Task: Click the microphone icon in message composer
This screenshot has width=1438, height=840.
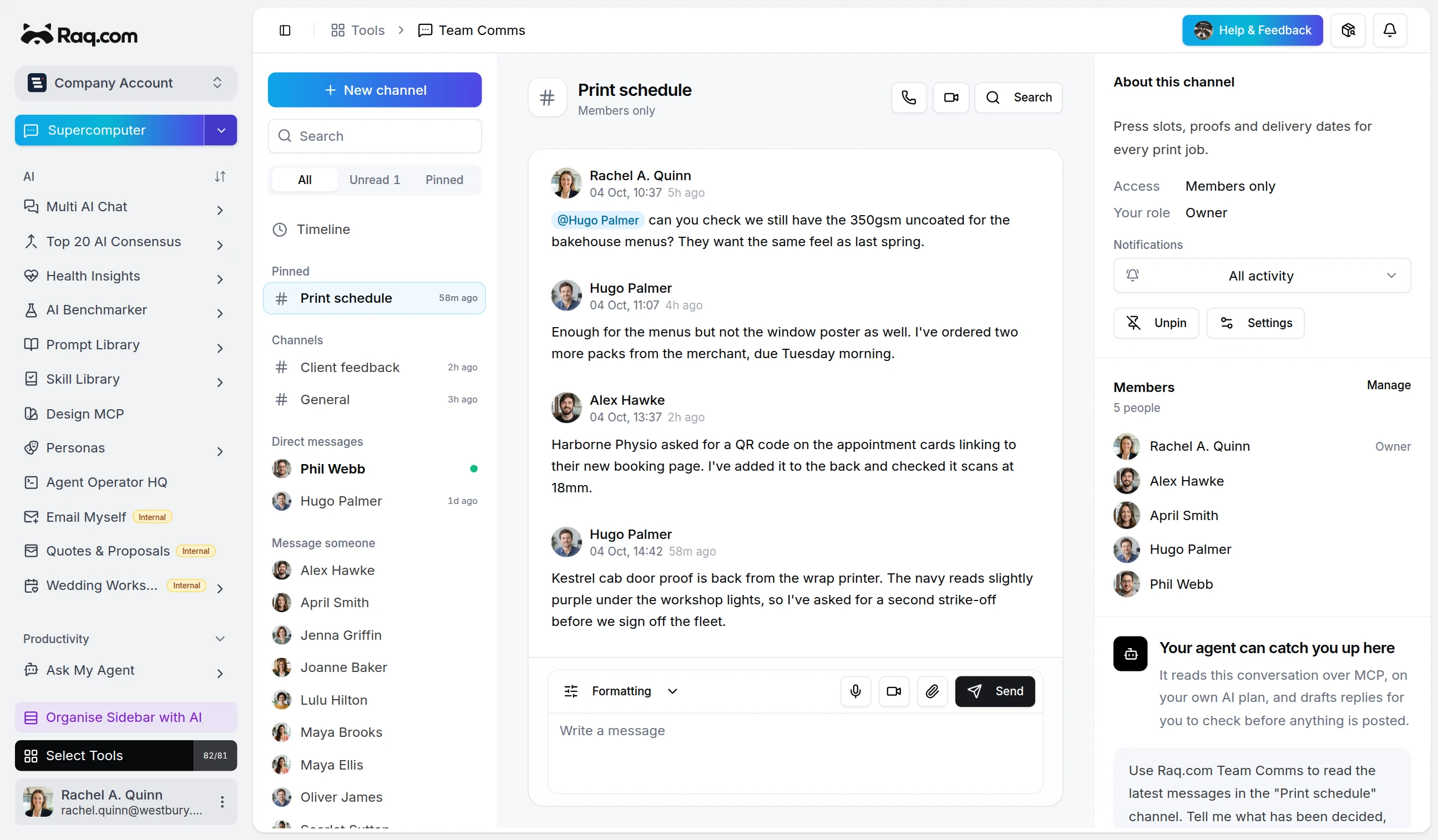Action: coord(855,691)
